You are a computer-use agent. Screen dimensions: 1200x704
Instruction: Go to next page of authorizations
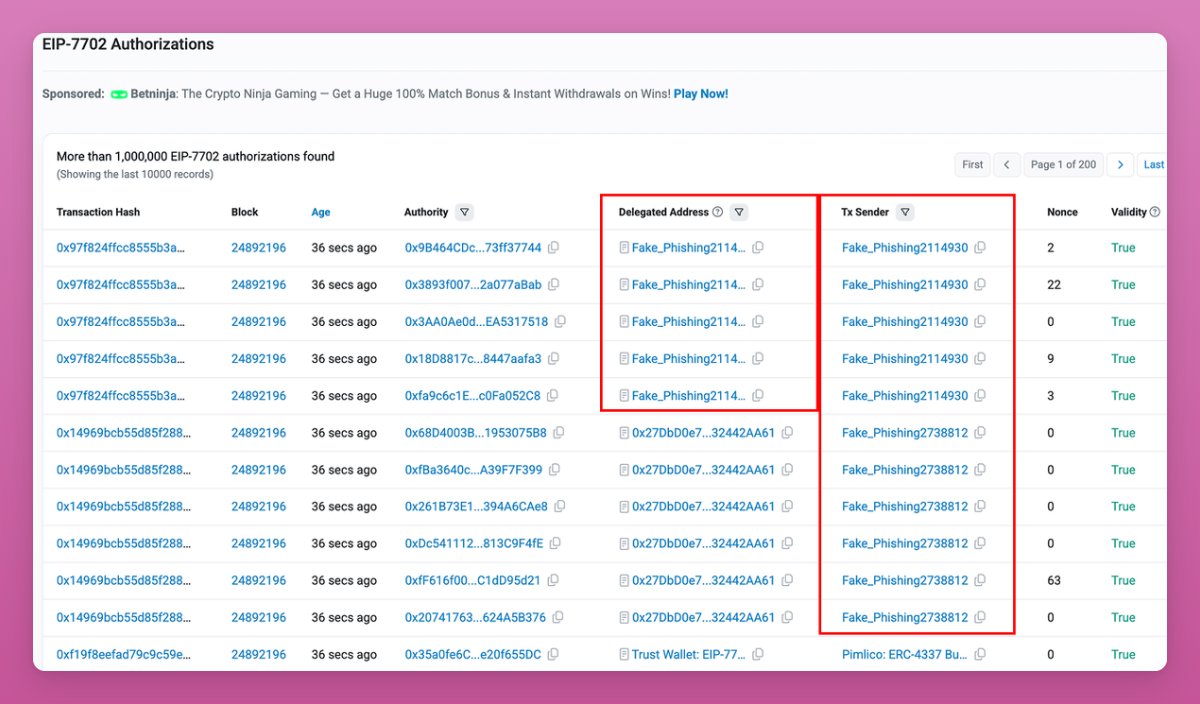(1120, 165)
